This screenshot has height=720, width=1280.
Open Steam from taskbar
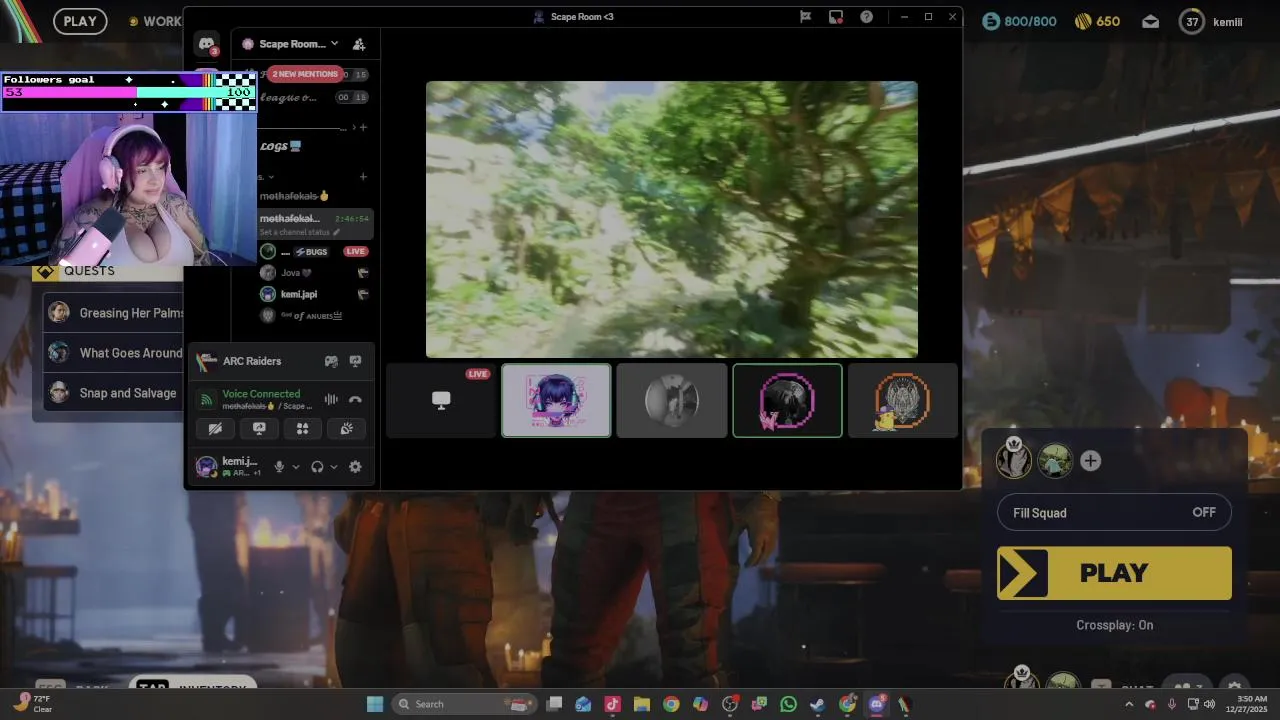[x=818, y=704]
